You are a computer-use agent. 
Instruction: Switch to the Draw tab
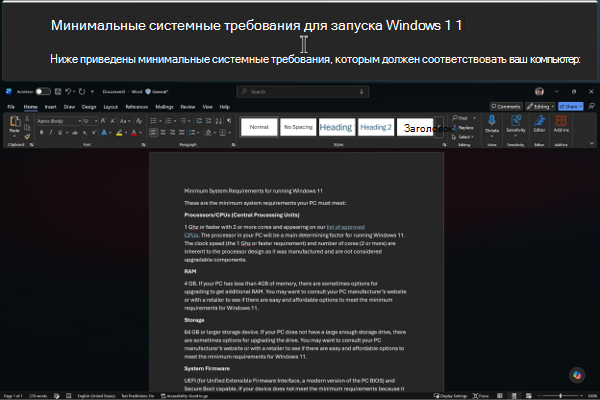[69, 107]
